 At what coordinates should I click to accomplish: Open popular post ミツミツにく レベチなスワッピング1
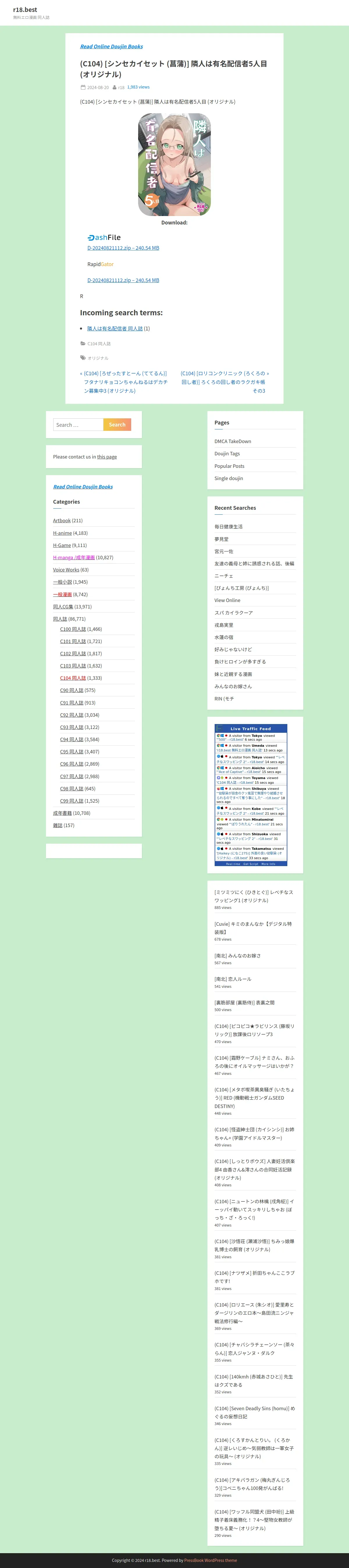click(x=254, y=896)
